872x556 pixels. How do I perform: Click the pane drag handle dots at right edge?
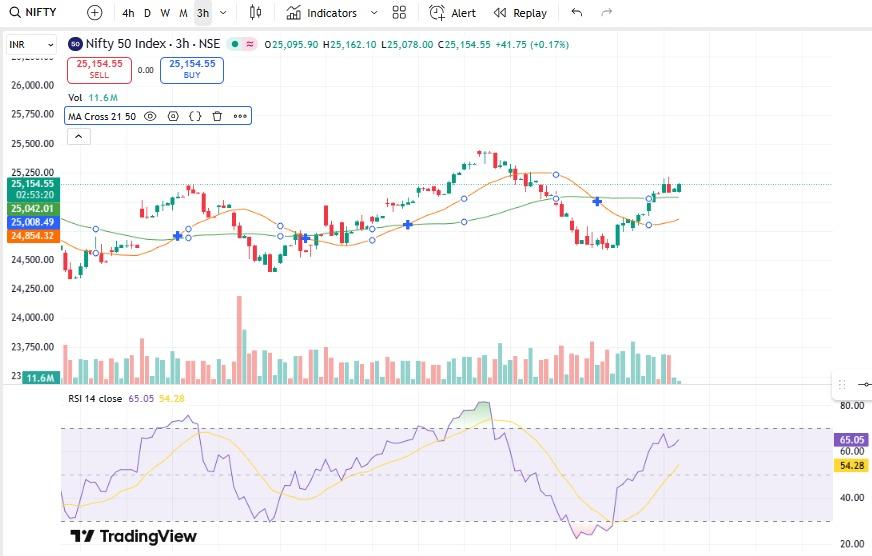click(x=842, y=384)
